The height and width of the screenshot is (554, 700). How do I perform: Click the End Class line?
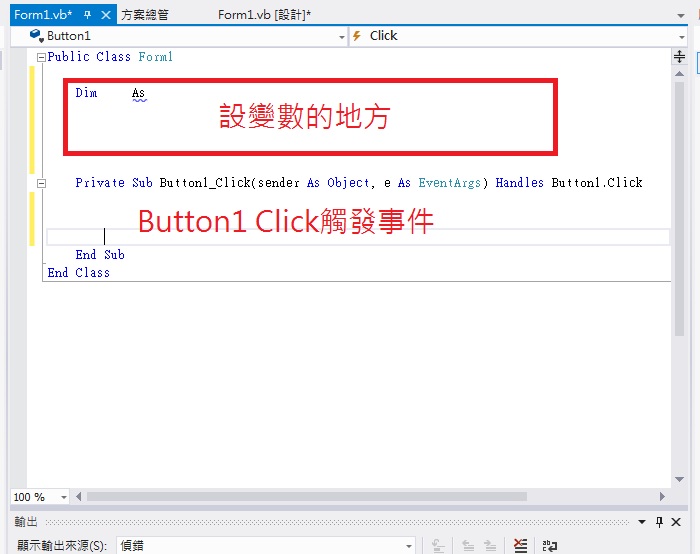79,272
